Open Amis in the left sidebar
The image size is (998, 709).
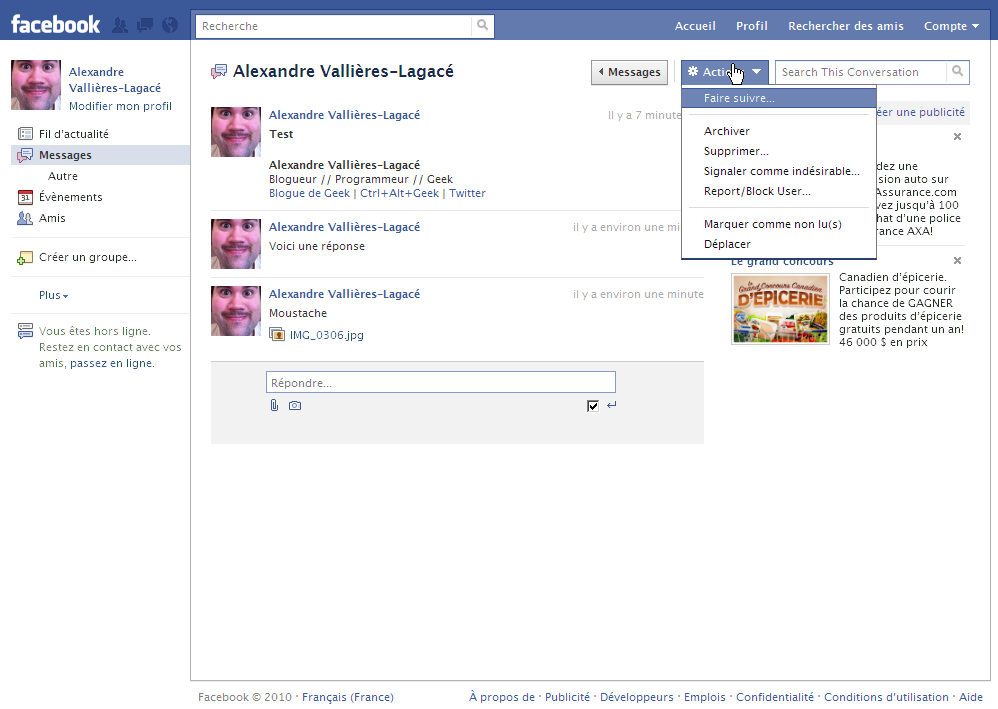[52, 218]
